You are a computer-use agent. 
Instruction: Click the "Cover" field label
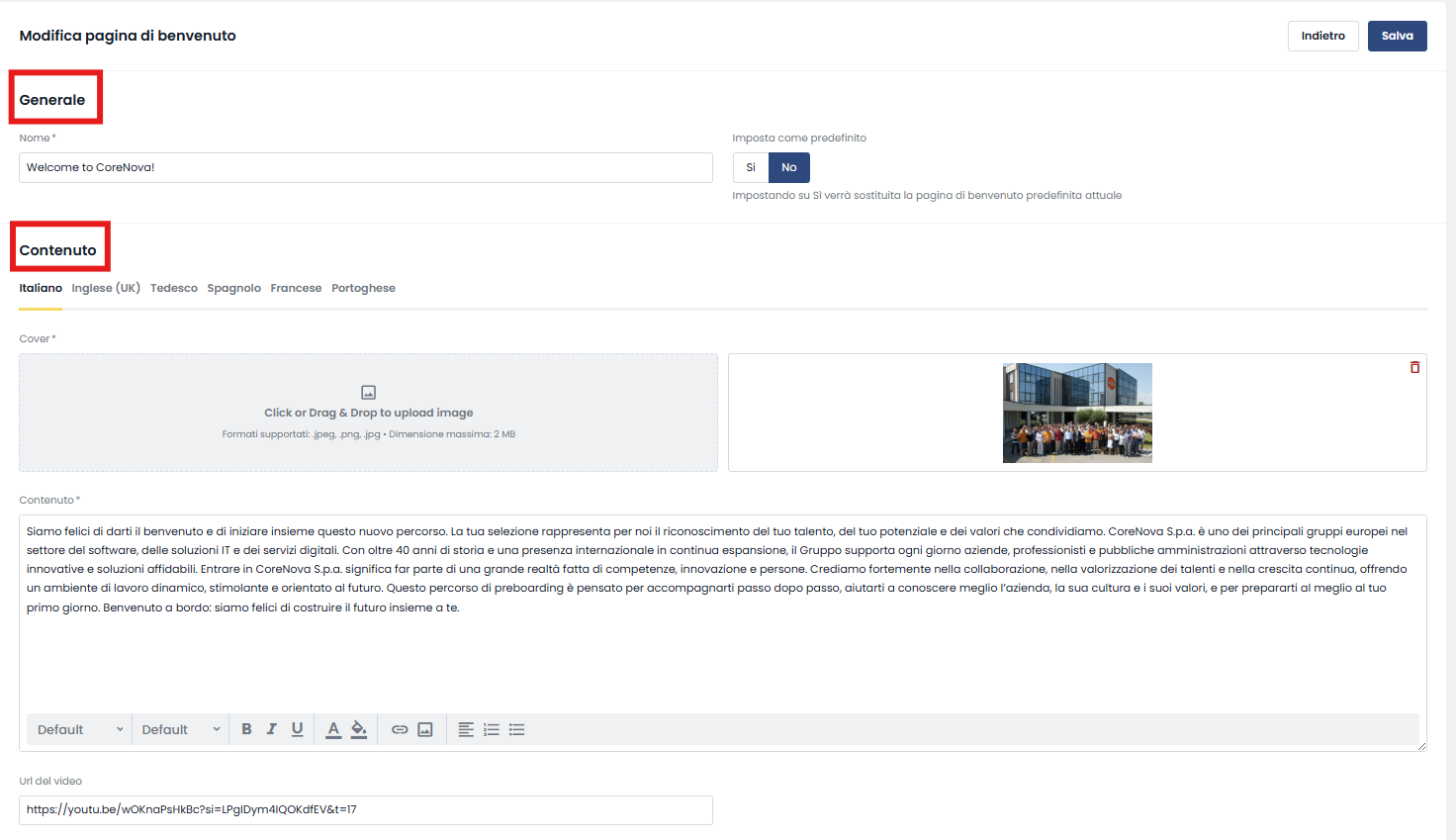pyautogui.click(x=38, y=338)
